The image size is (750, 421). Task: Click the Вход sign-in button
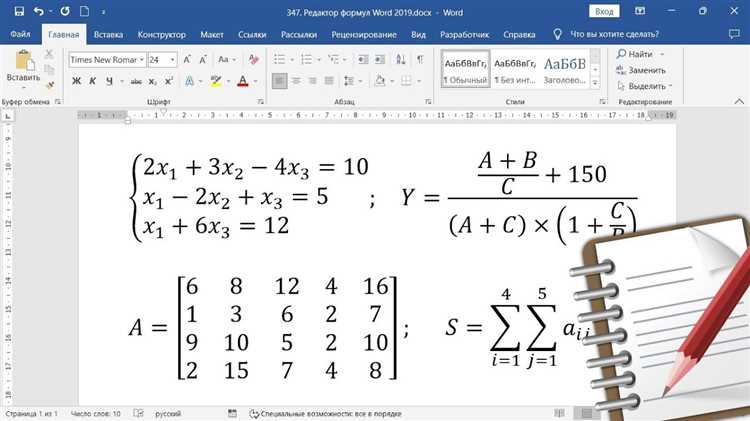click(603, 11)
